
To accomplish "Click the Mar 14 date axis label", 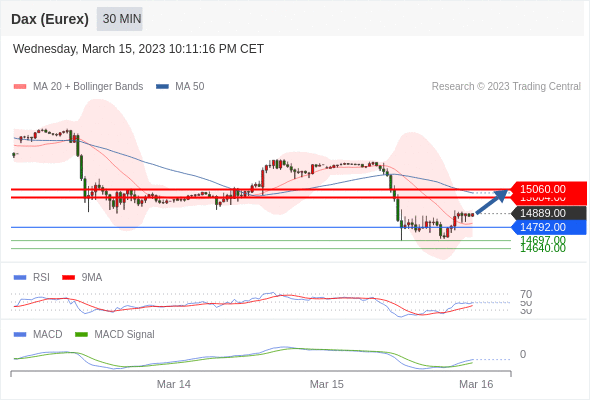I will (174, 384).
